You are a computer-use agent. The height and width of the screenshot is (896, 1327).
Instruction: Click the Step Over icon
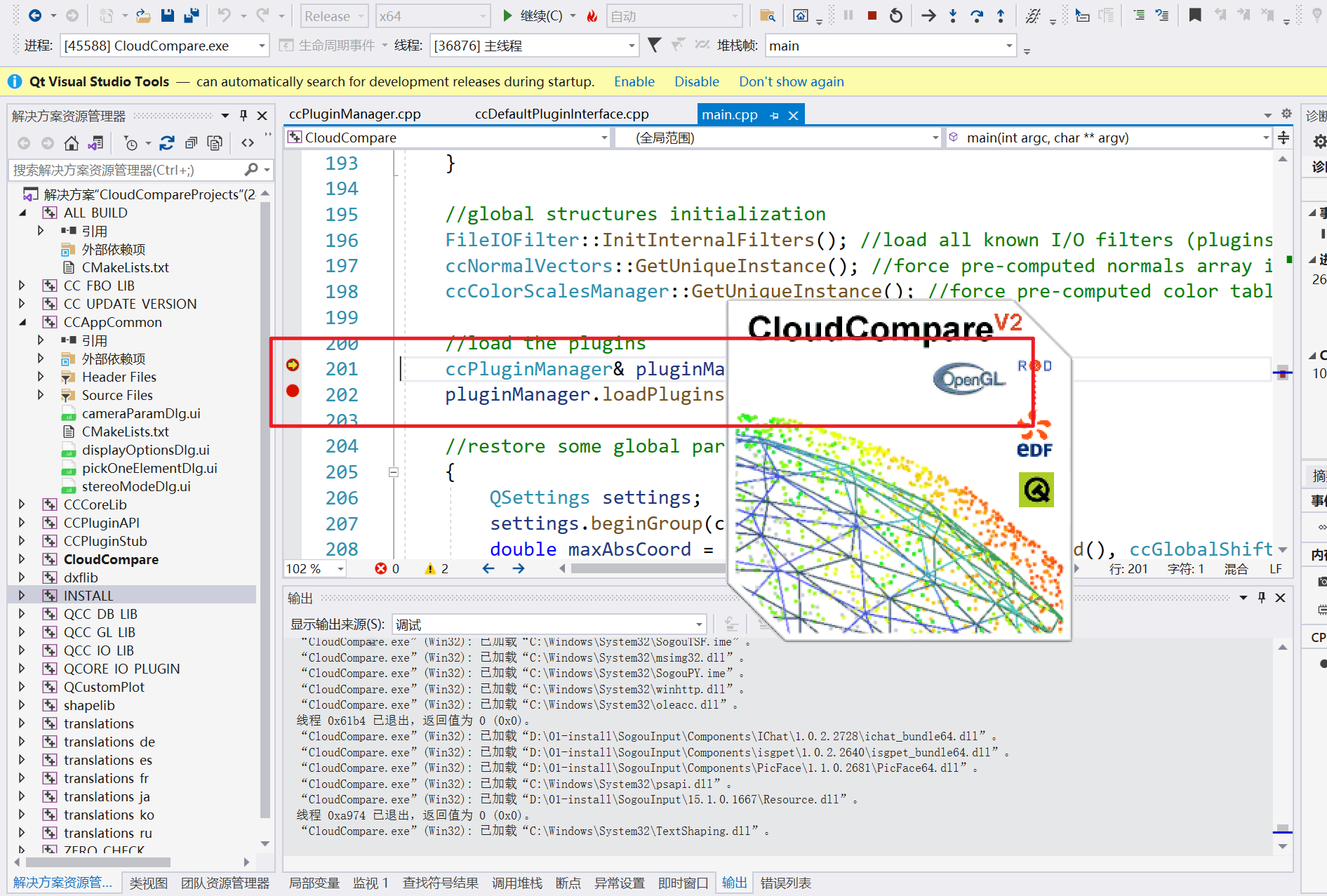click(x=976, y=15)
